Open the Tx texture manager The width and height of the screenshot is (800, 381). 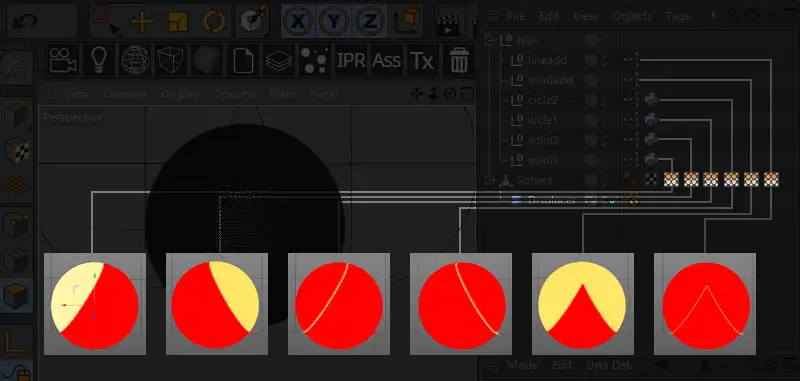422,61
